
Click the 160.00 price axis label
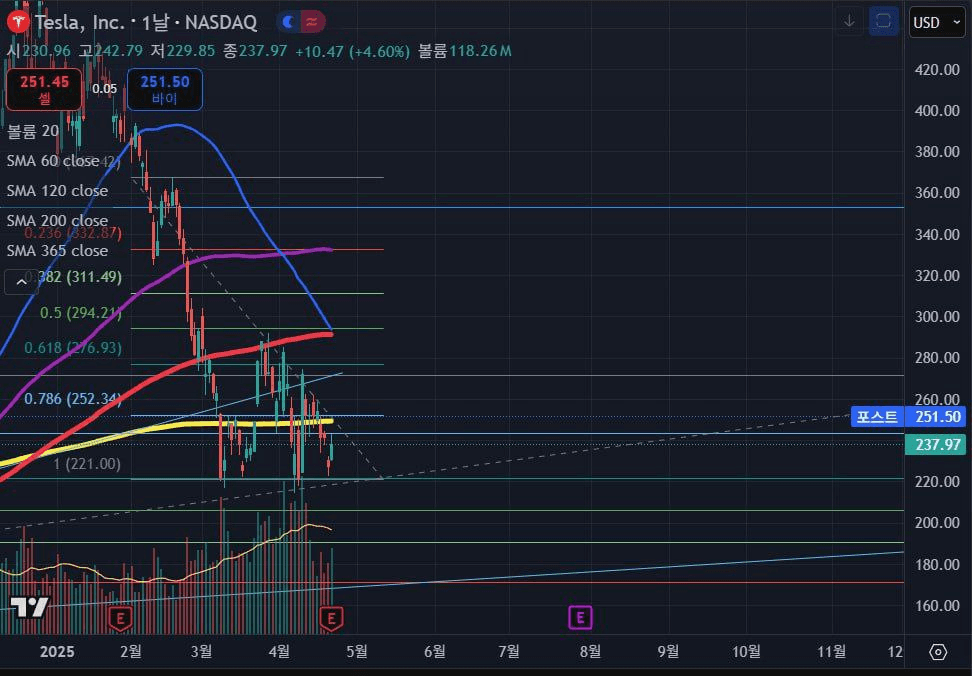(937, 605)
